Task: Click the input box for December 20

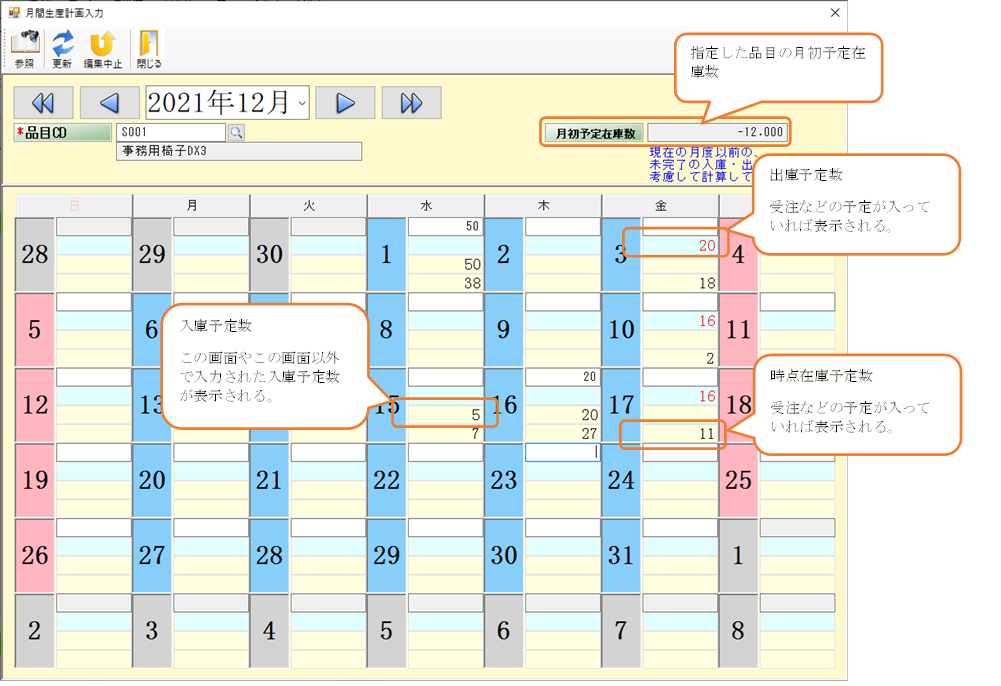Action: pyautogui.click(x=210, y=452)
